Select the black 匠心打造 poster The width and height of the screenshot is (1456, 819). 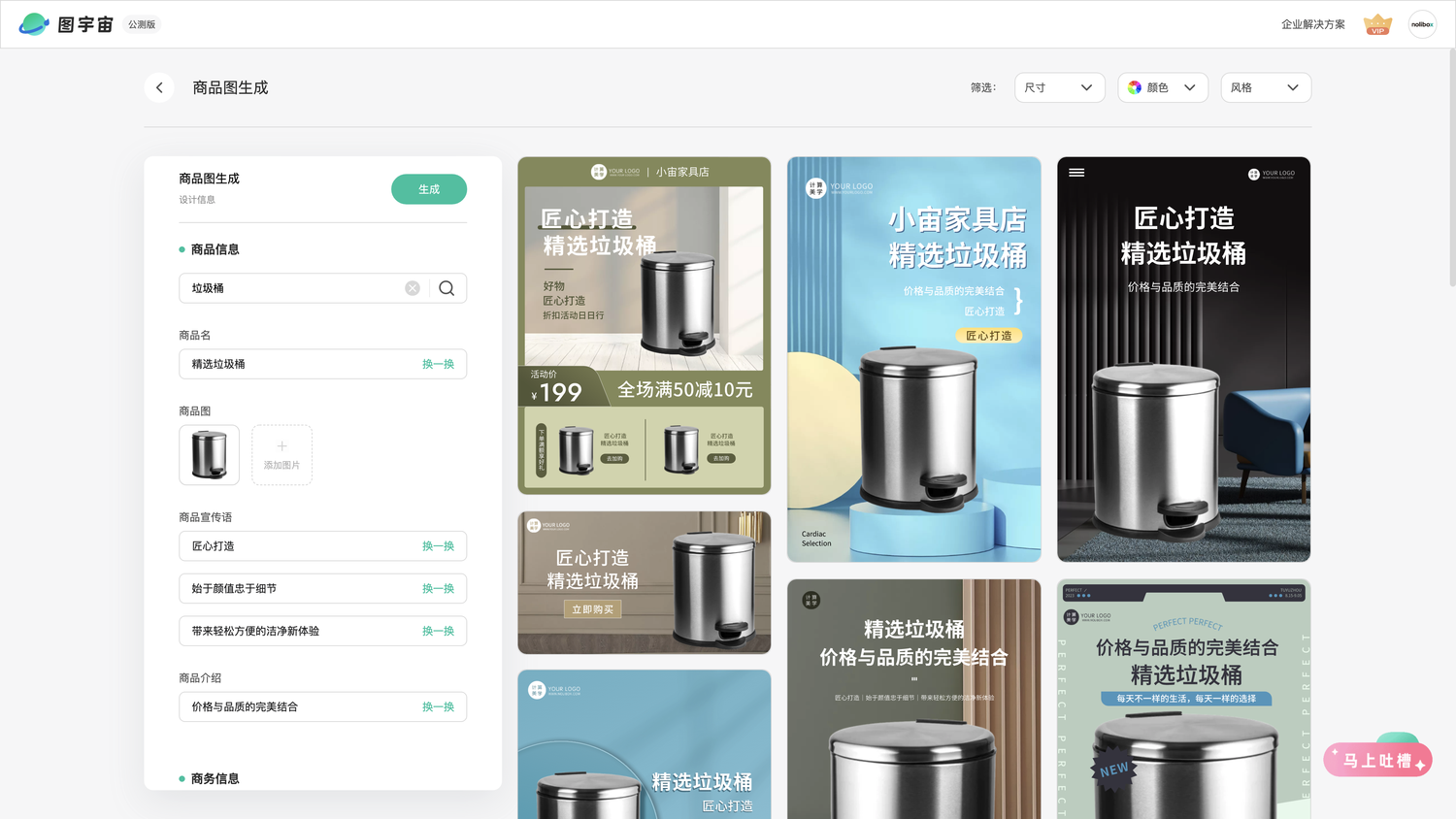[1184, 359]
